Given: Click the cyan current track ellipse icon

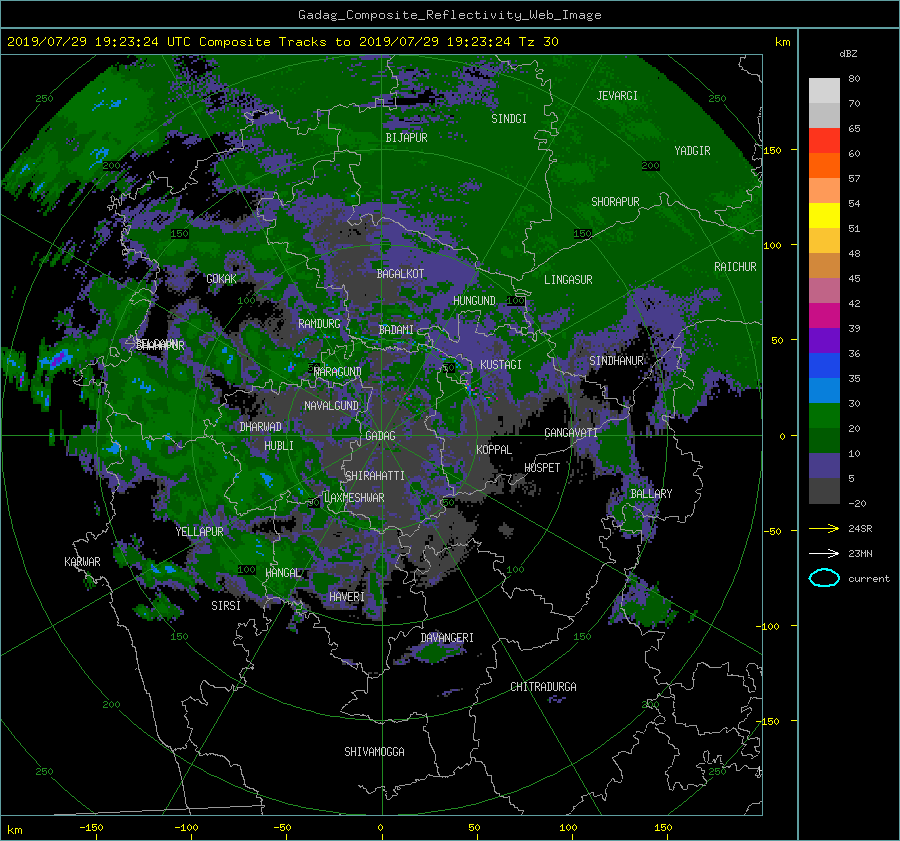Looking at the screenshot, I should (824, 578).
